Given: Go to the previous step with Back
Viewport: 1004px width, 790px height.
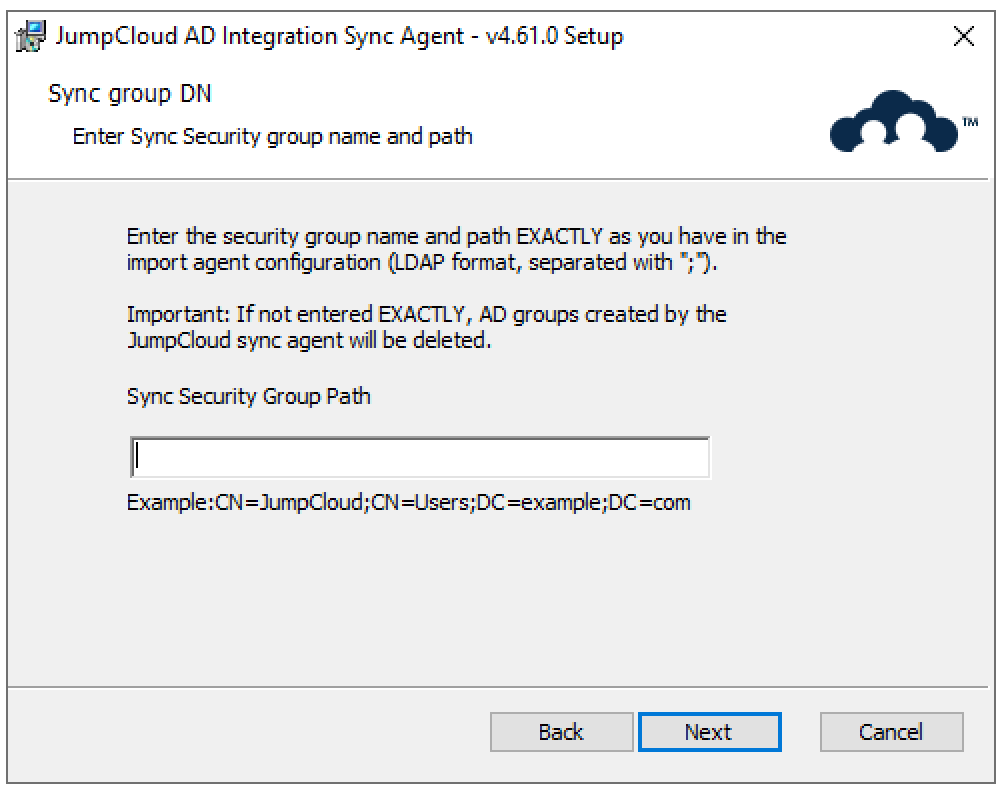Looking at the screenshot, I should [x=561, y=732].
